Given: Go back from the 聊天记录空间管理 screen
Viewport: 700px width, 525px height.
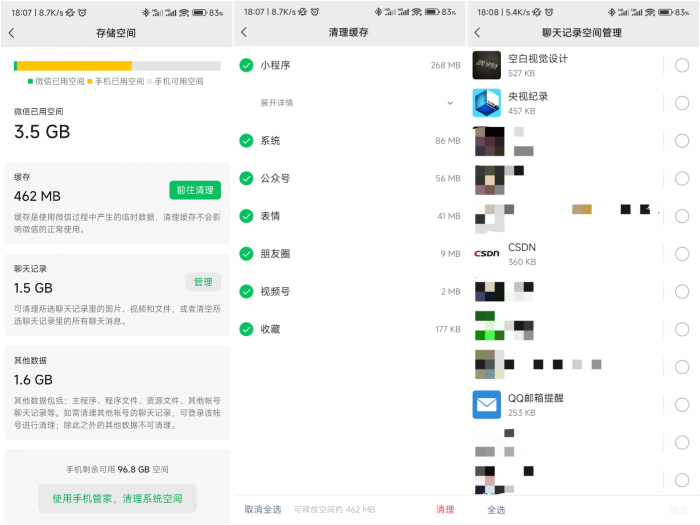Looking at the screenshot, I should coord(477,32).
